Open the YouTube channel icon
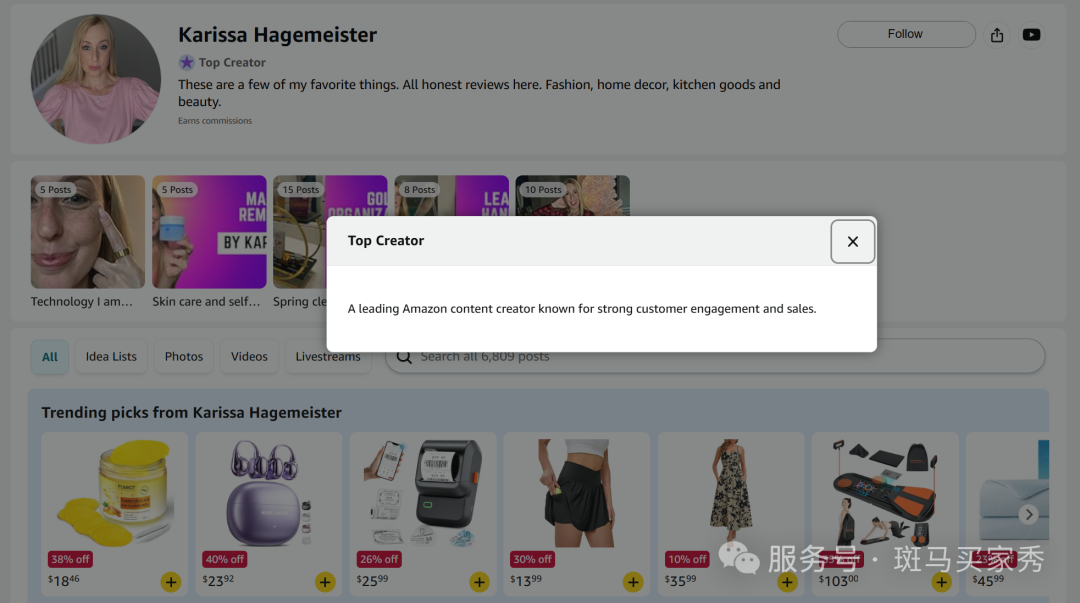Image resolution: width=1080 pixels, height=603 pixels. [1031, 34]
